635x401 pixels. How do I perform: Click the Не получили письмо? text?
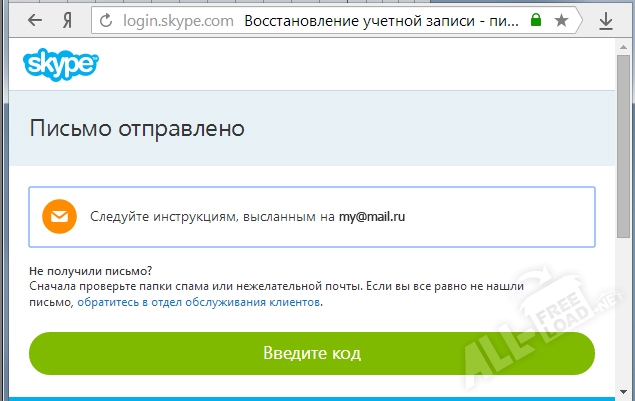pyautogui.click(x=90, y=271)
